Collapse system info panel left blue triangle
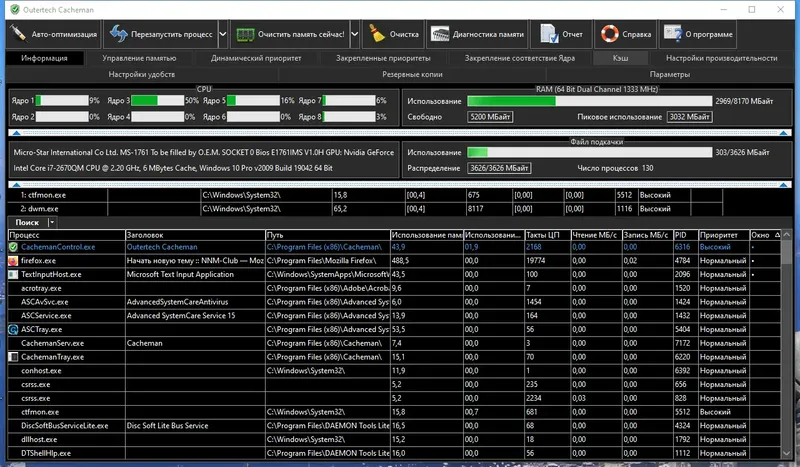 [16, 185]
